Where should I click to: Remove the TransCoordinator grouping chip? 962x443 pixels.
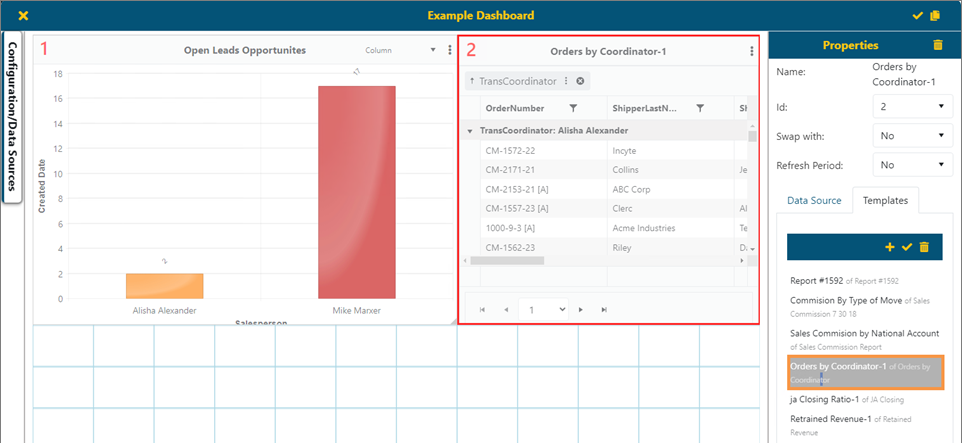click(x=580, y=81)
